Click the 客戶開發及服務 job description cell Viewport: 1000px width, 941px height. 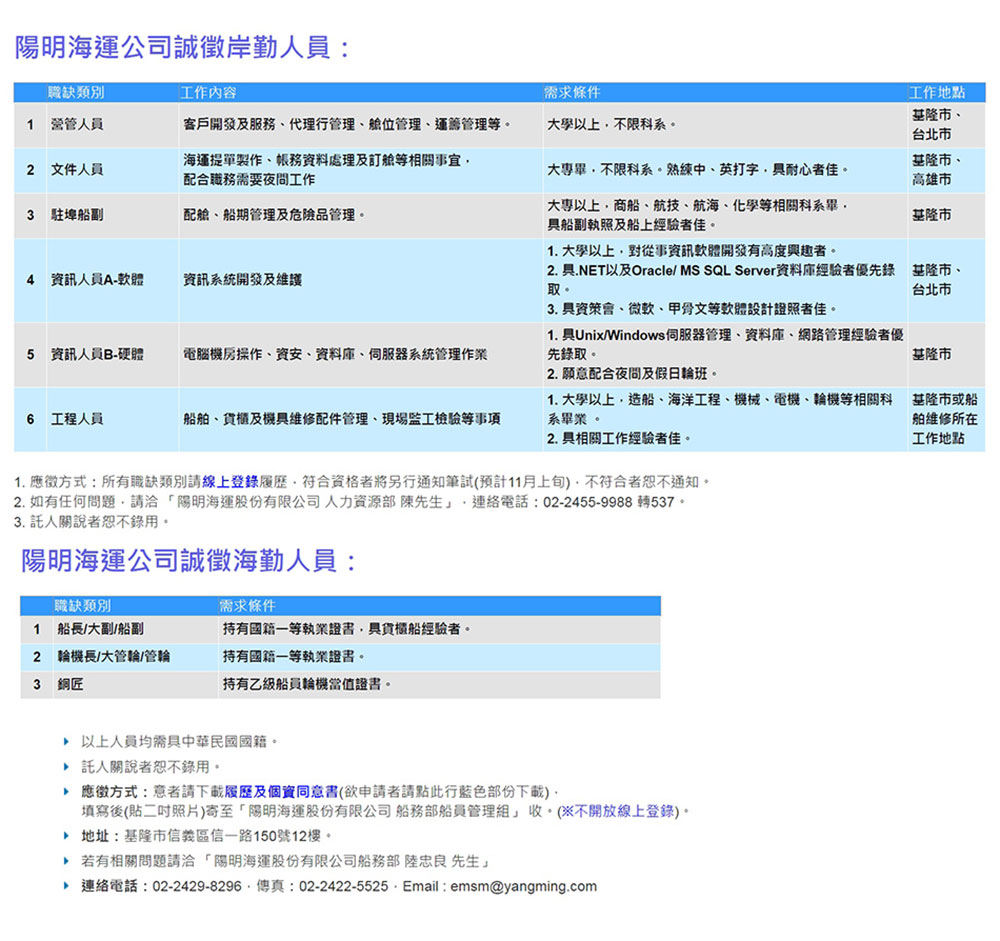[360, 124]
